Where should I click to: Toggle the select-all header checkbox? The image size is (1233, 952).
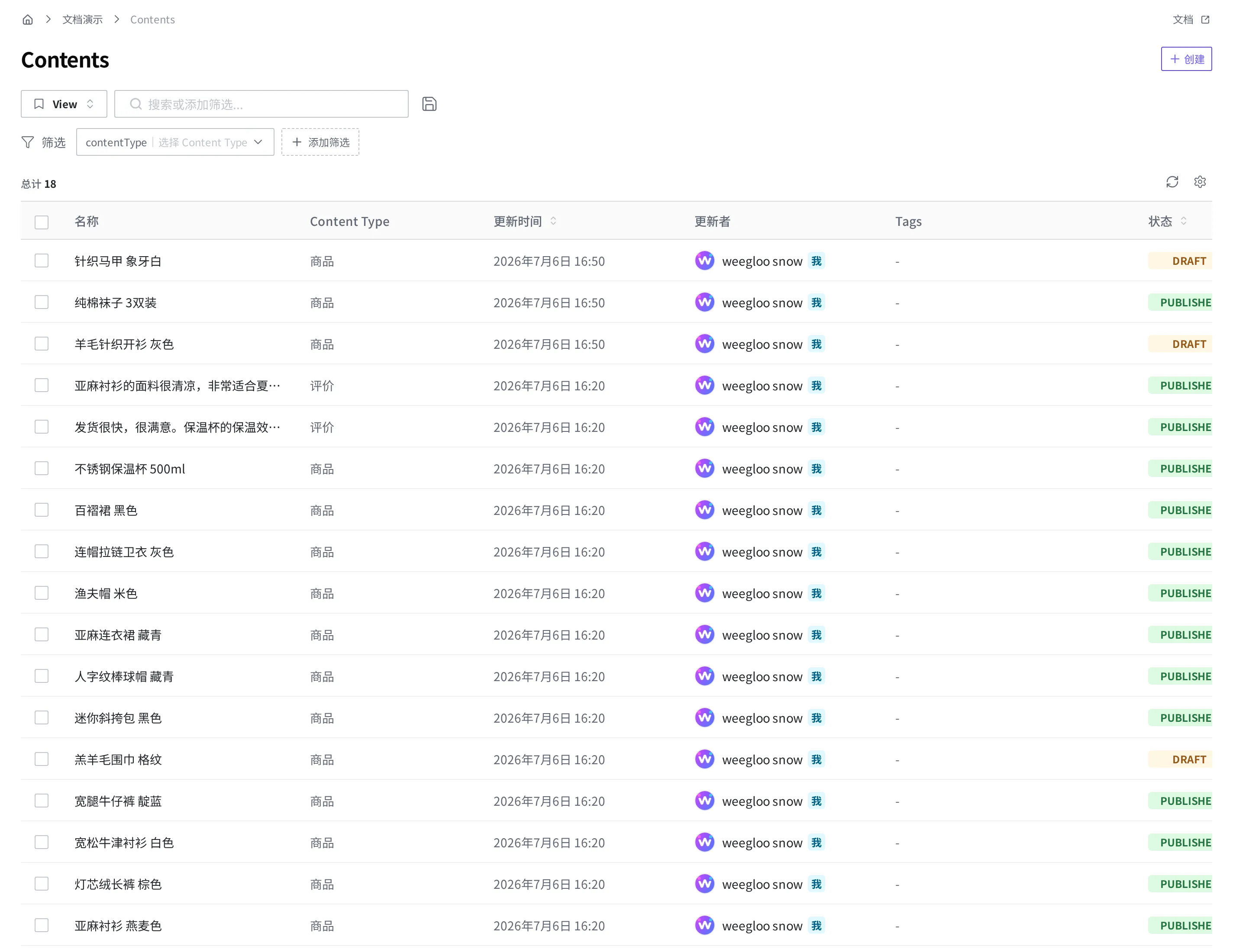tap(41, 222)
